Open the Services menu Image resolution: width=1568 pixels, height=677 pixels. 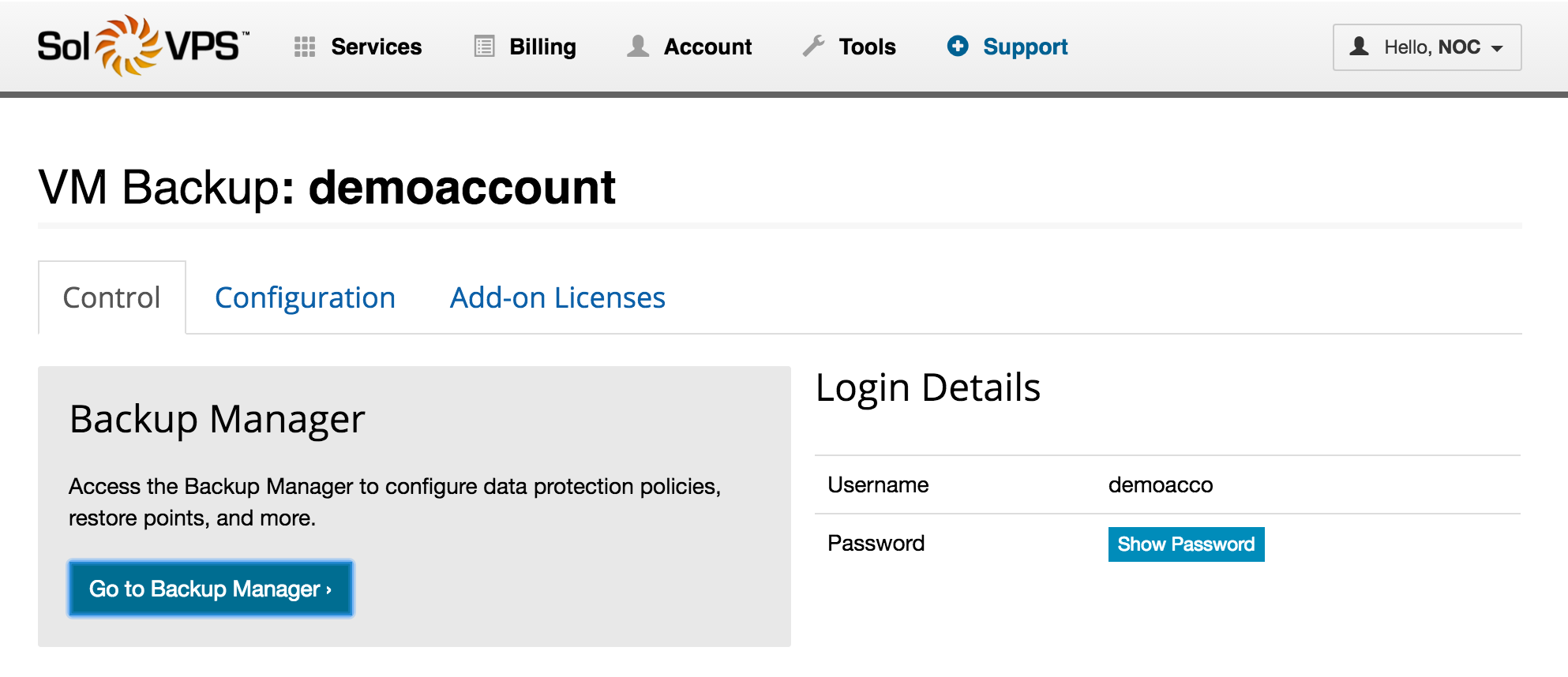tap(376, 47)
